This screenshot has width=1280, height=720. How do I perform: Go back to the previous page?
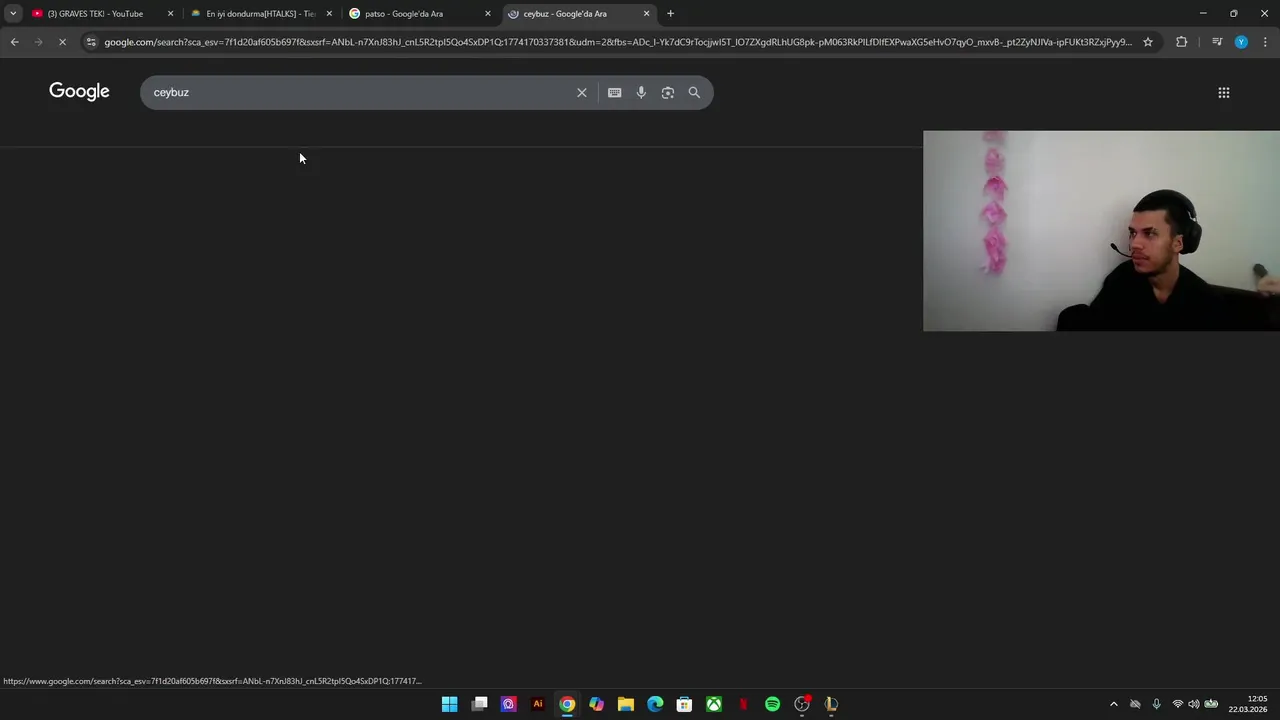click(14, 42)
